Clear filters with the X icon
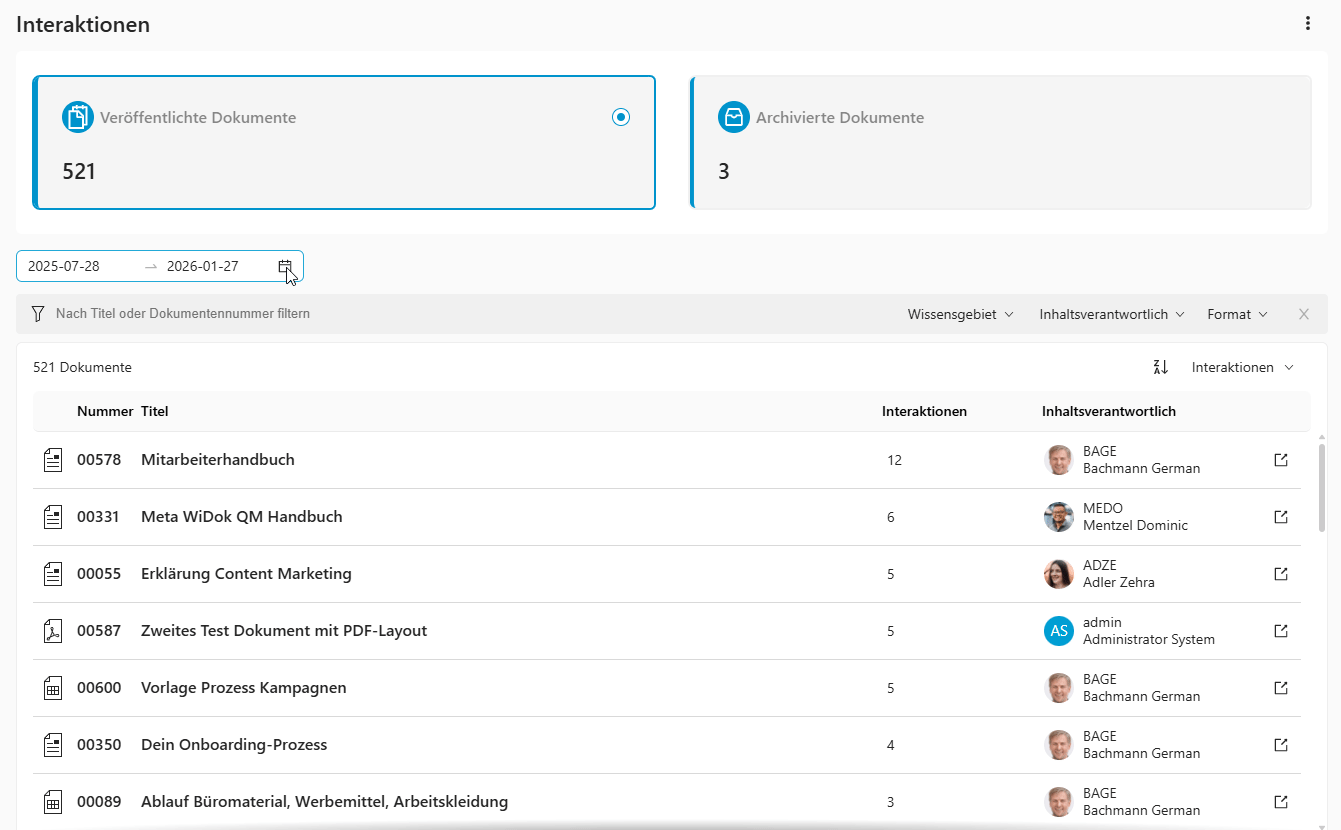This screenshot has height=830, width=1341. [x=1303, y=314]
